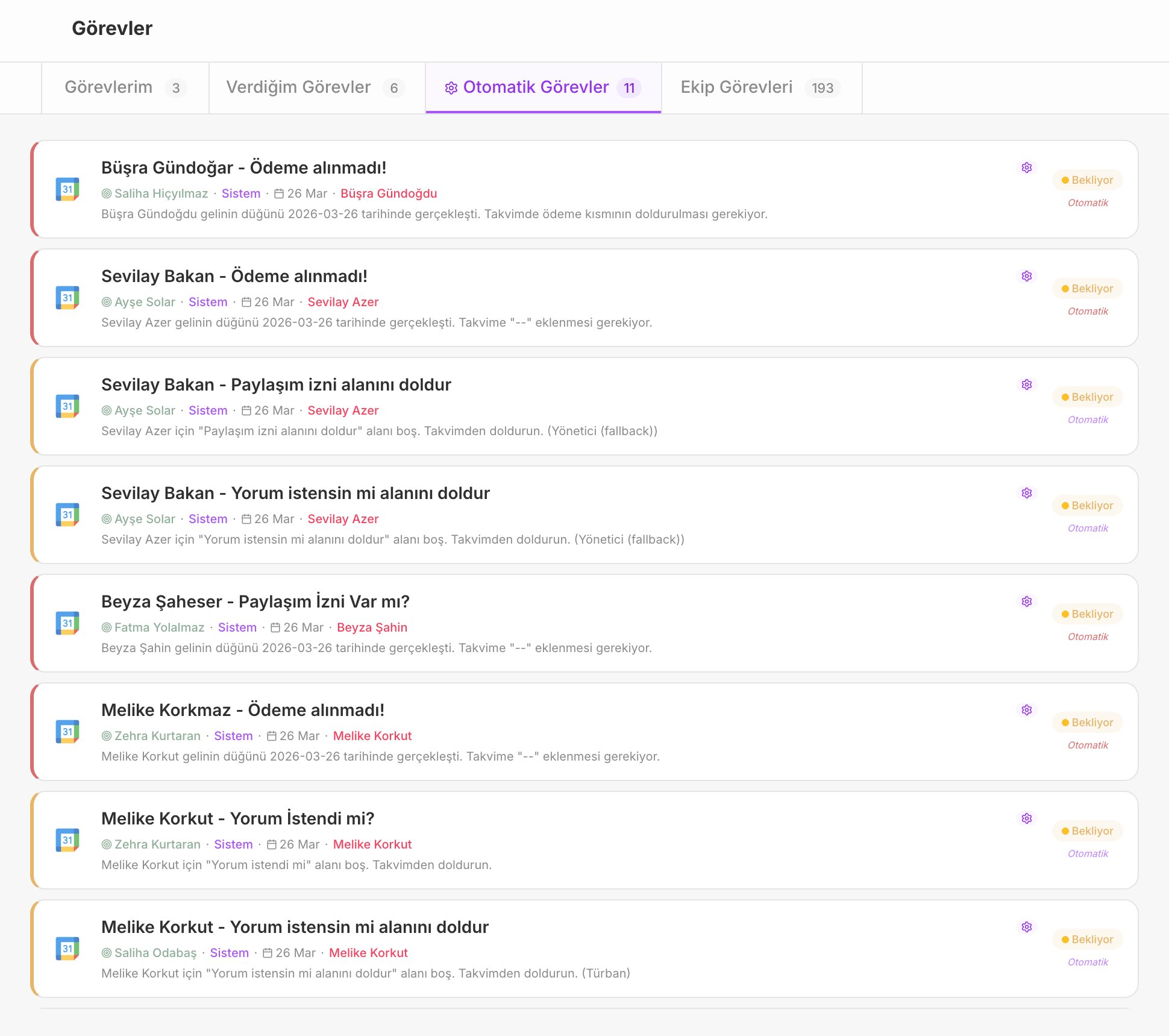
Task: Open task titled Sevilay Bakan - Yorum istensin mi
Action: tap(295, 493)
